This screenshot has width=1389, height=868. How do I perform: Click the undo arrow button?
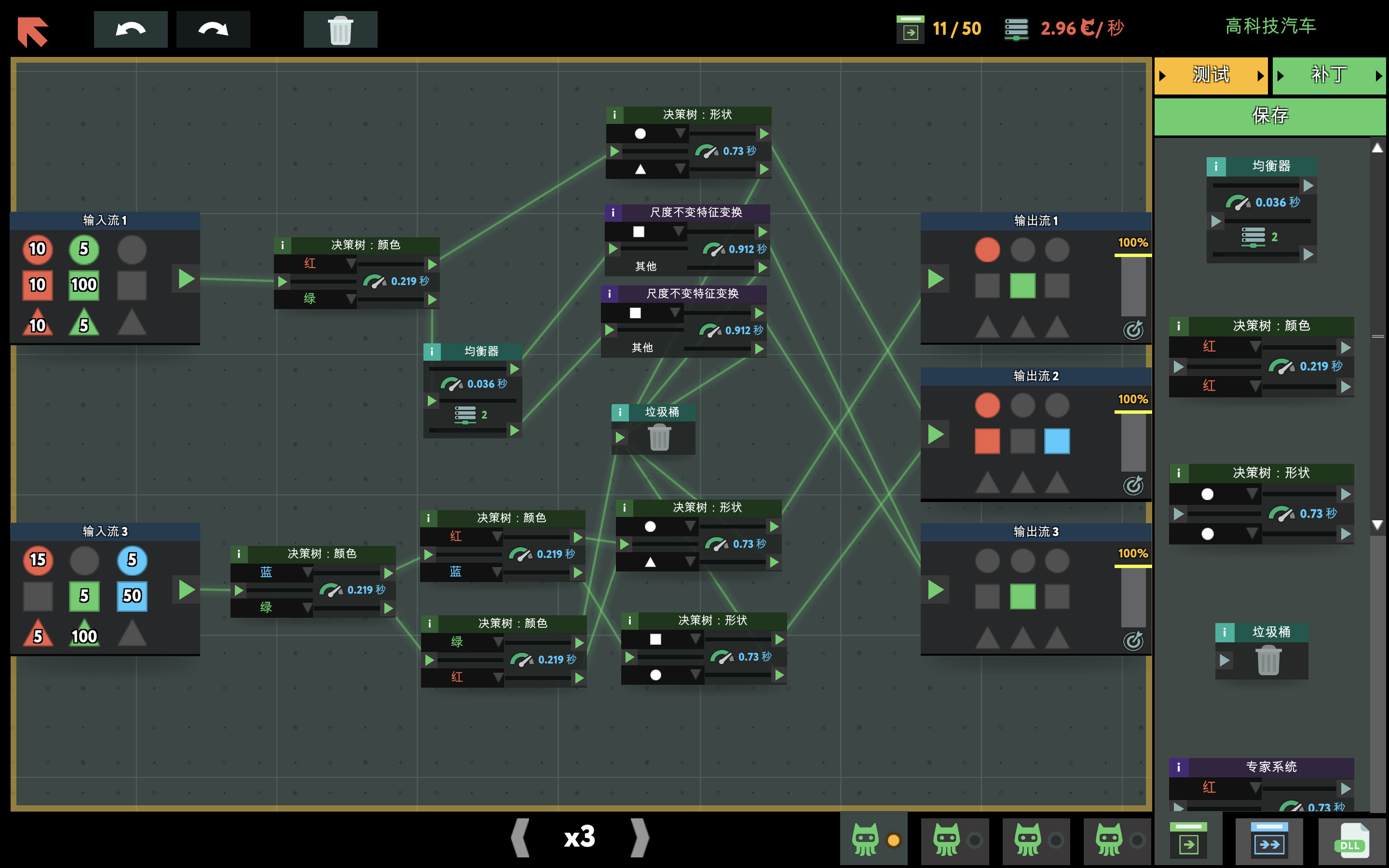pyautogui.click(x=130, y=29)
